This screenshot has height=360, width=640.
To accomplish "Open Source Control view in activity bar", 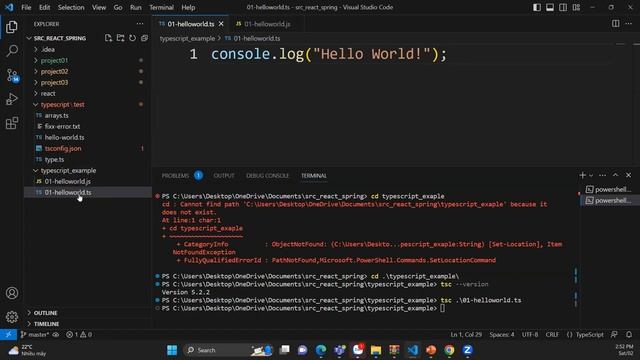I will (12, 75).
